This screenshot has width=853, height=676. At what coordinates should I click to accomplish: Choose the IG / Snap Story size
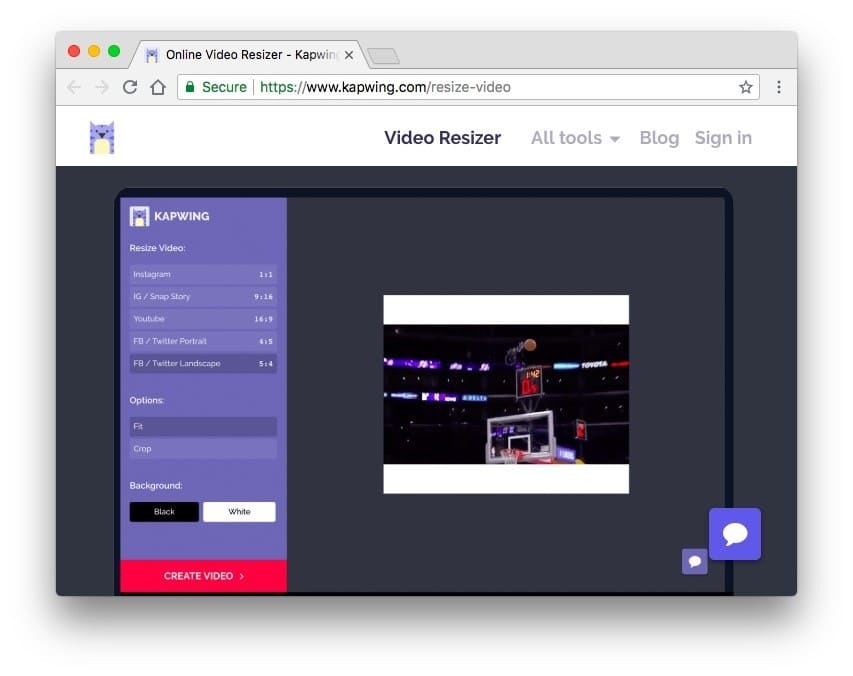(203, 297)
